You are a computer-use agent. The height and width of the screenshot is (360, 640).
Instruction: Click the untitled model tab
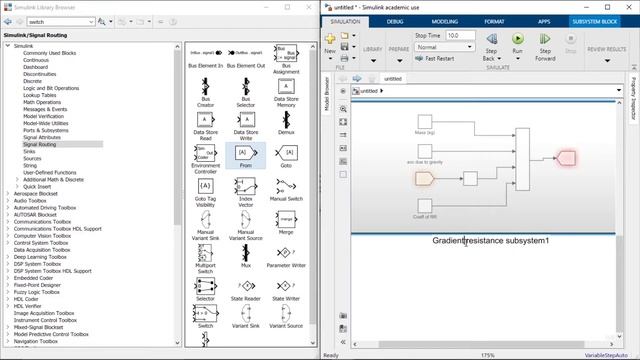pyautogui.click(x=393, y=79)
